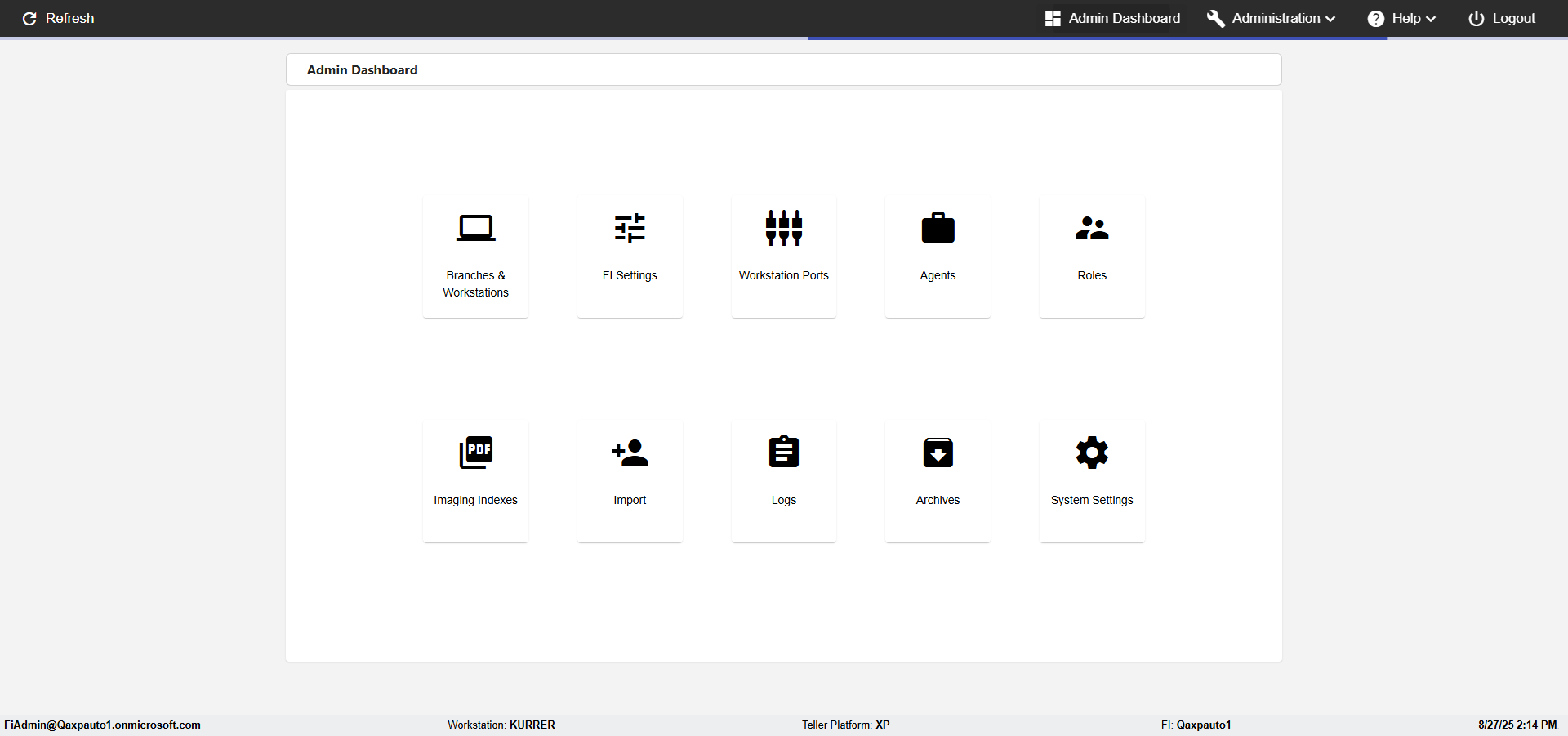Open the Administration menu label
Viewport: 1568px width, 736px height.
click(1276, 18)
